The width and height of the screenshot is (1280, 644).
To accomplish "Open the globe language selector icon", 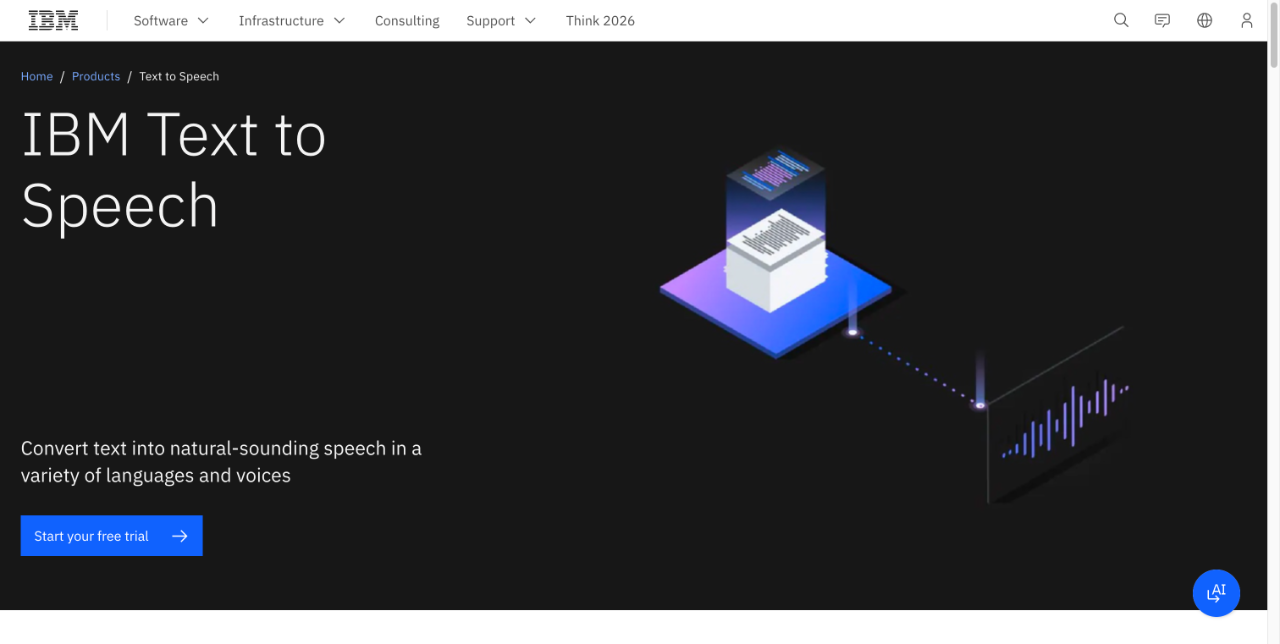I will (1204, 20).
